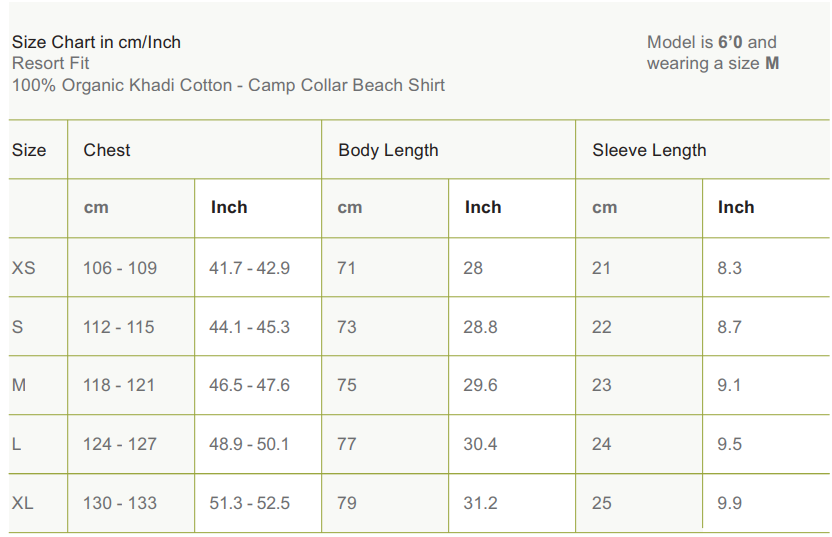This screenshot has height=537, width=832.
Task: Click the Chest column header
Action: tap(107, 150)
